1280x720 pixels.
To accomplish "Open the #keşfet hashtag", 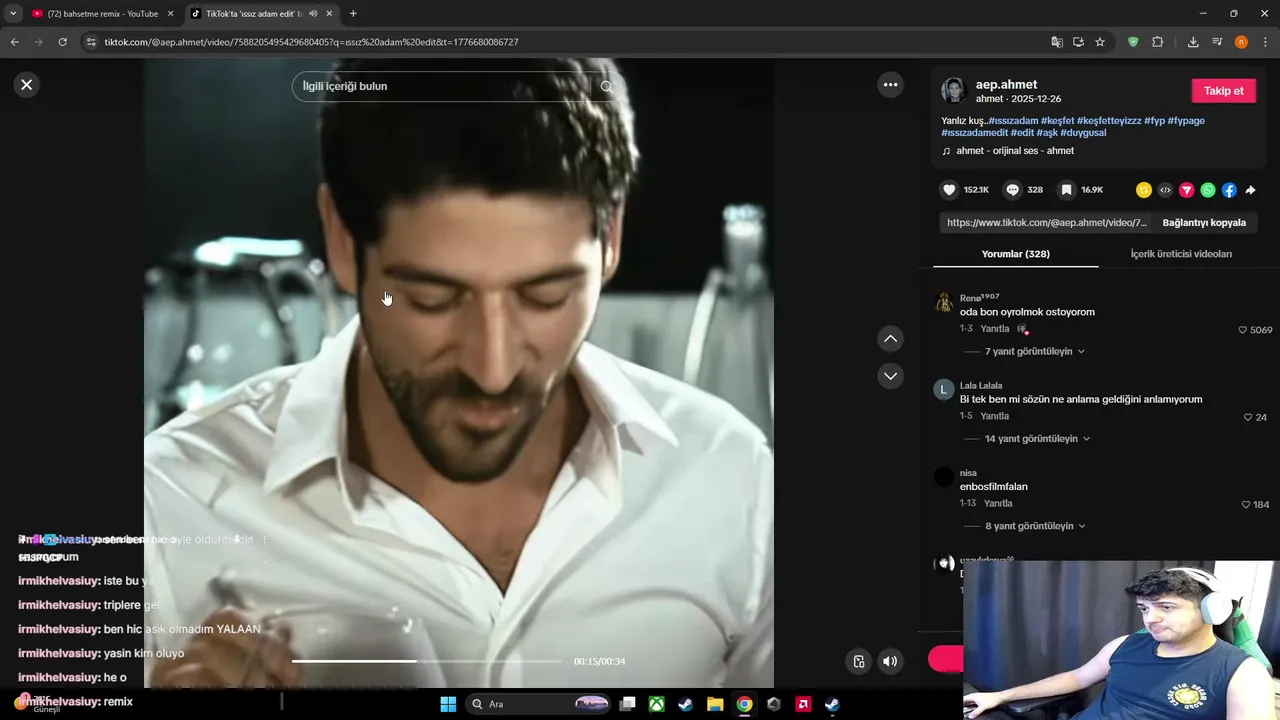I will coord(1057,121).
